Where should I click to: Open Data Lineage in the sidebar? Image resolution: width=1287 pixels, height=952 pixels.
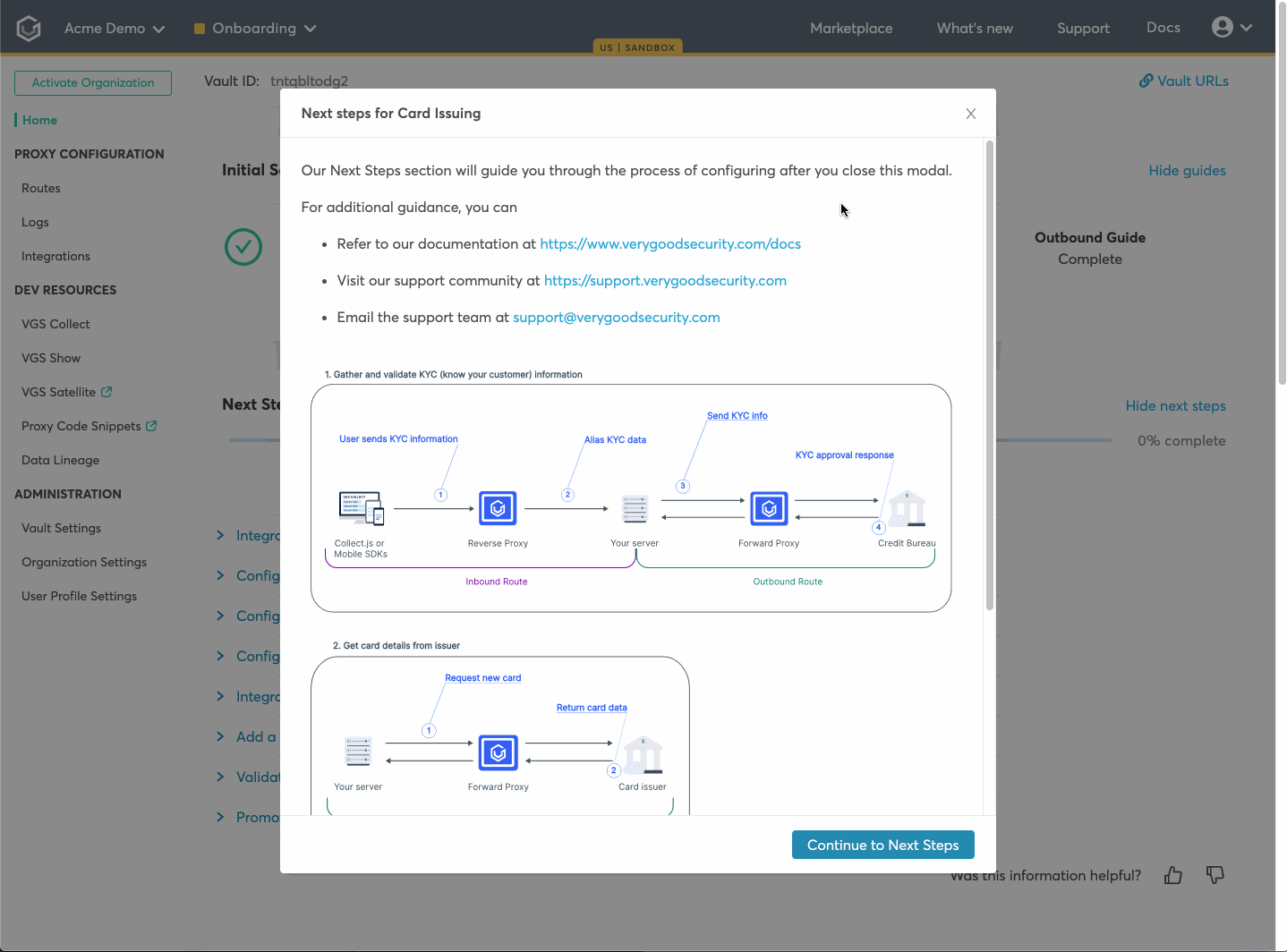point(60,460)
